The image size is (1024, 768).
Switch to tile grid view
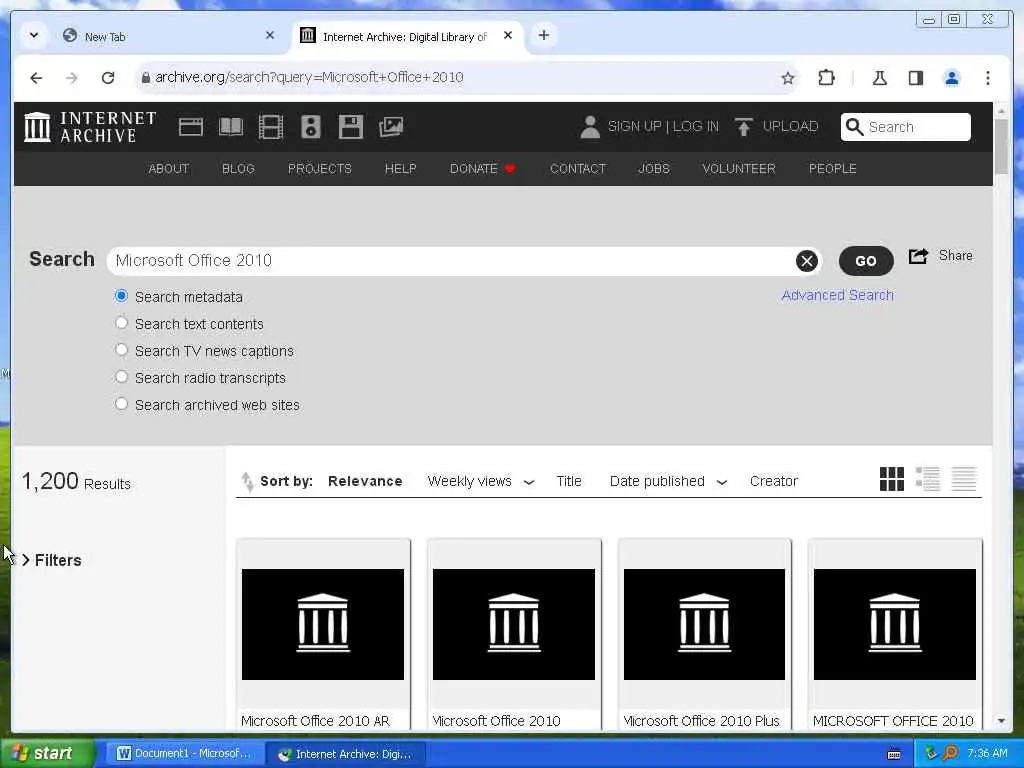[x=891, y=479]
